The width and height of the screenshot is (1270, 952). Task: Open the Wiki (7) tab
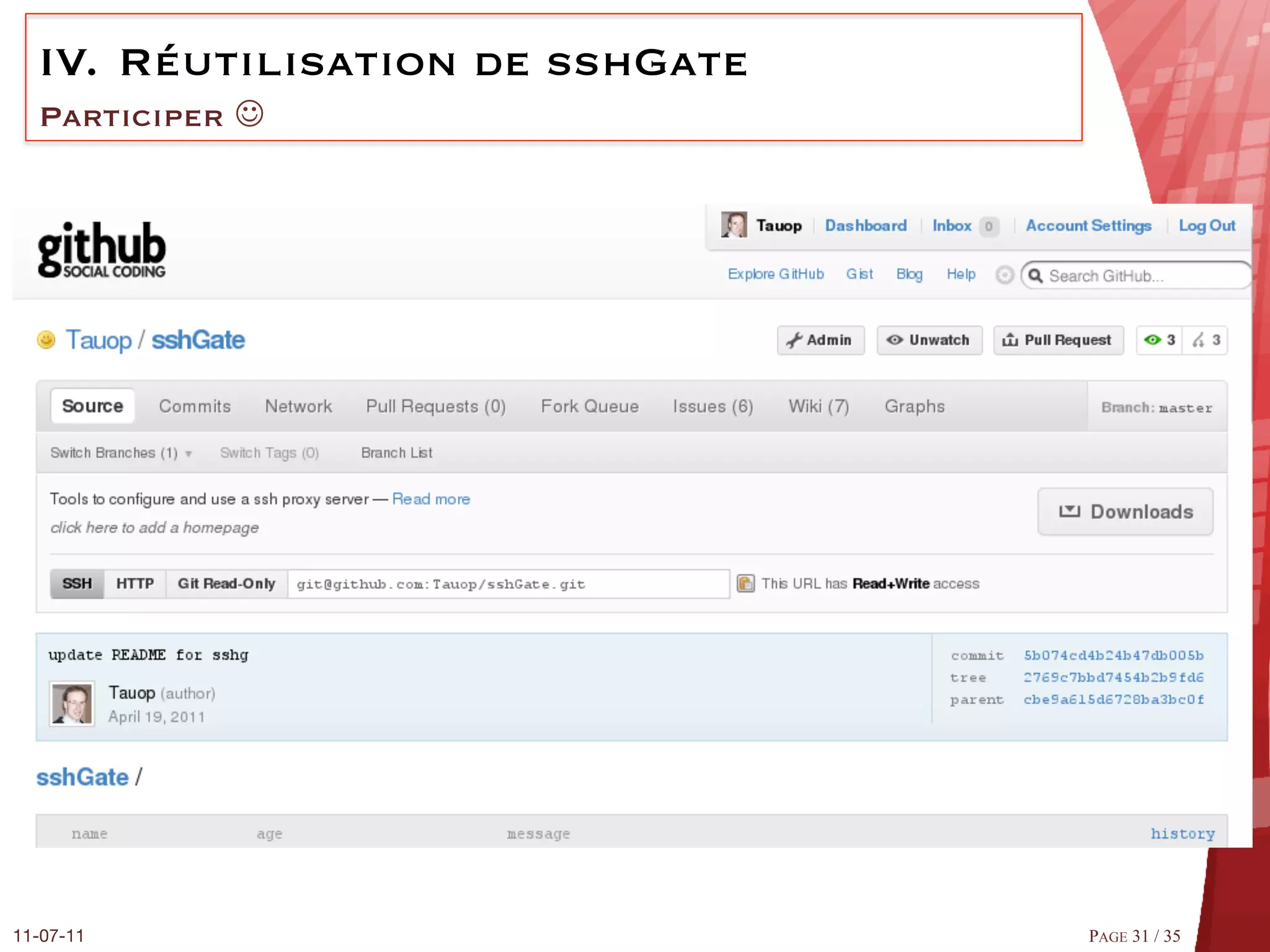[819, 407]
